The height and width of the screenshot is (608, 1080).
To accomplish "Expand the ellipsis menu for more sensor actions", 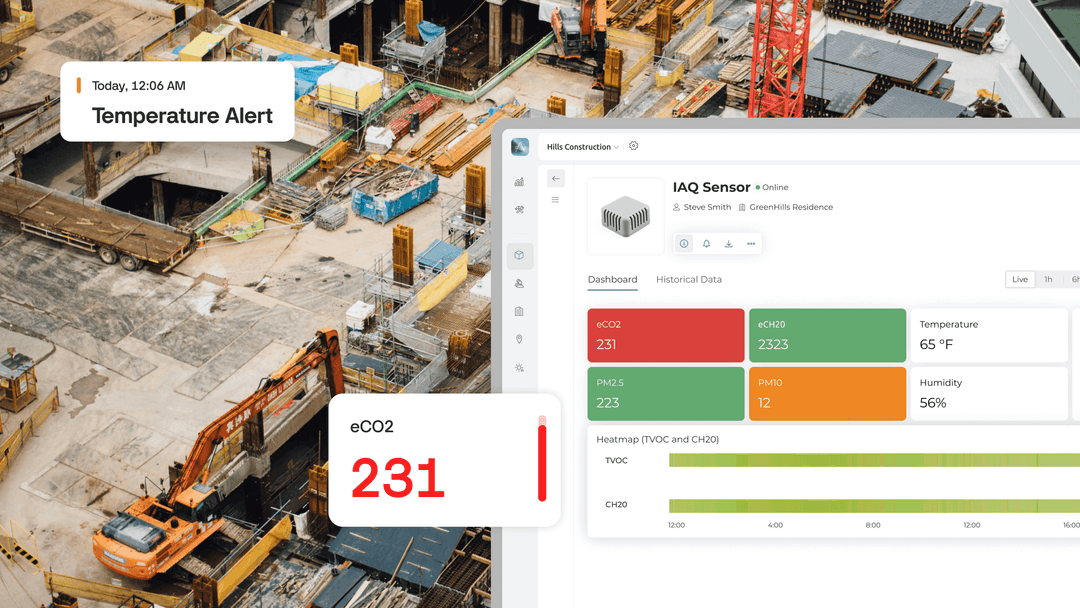I will pyautogui.click(x=751, y=243).
